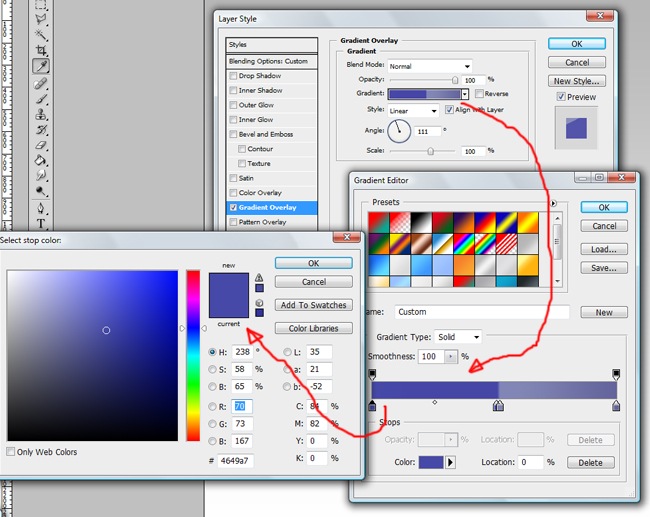650x517 pixels.
Task: Select the Clone Stamp tool
Action: (x=42, y=113)
